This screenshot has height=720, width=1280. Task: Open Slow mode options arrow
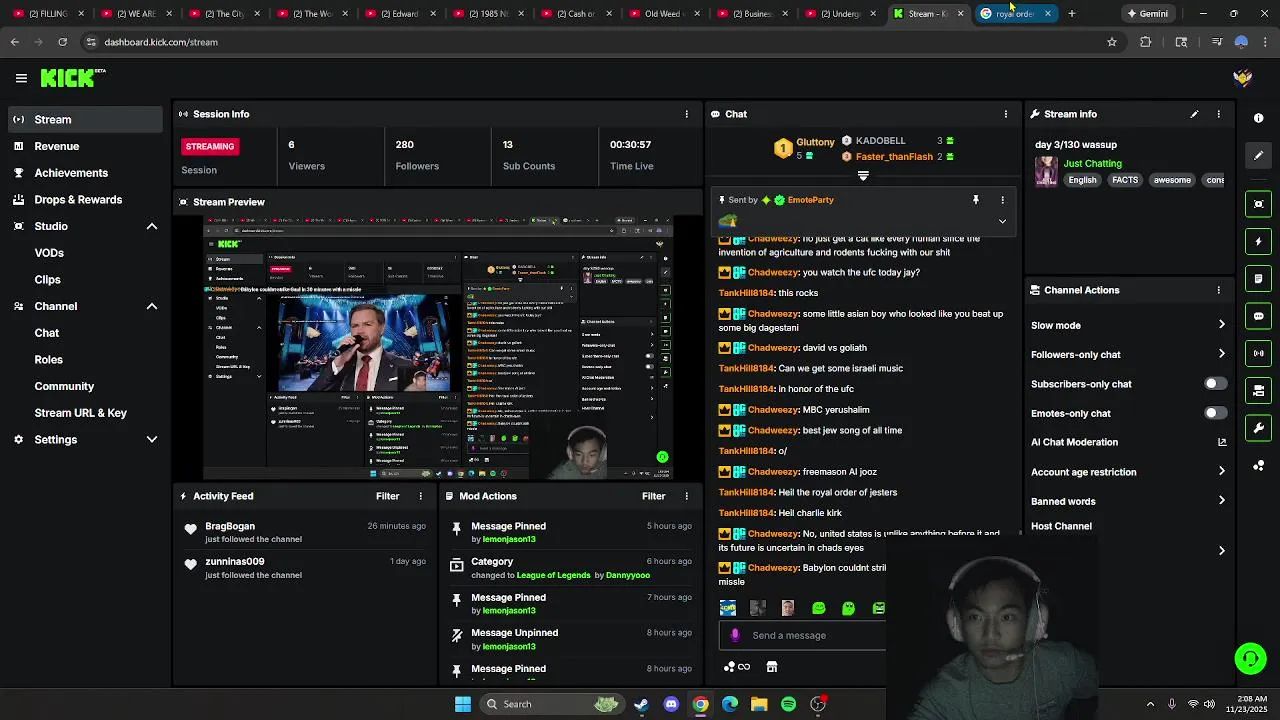(x=1221, y=325)
